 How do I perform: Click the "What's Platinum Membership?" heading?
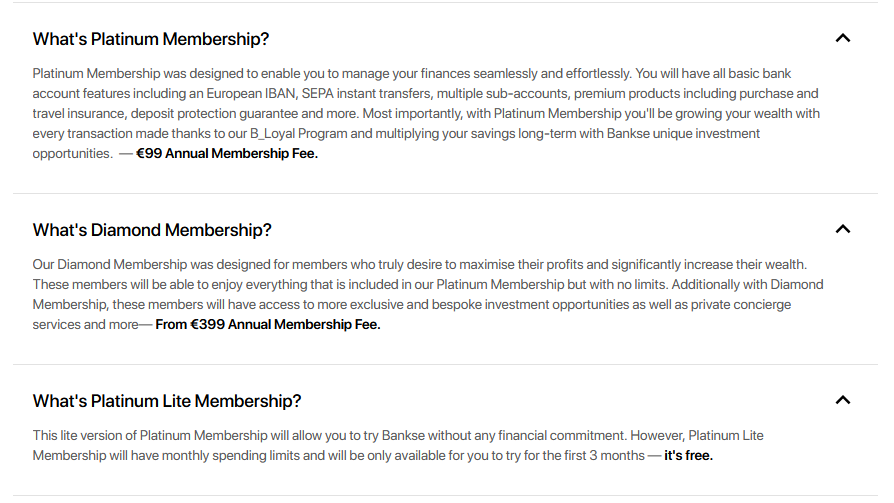[x=151, y=39]
